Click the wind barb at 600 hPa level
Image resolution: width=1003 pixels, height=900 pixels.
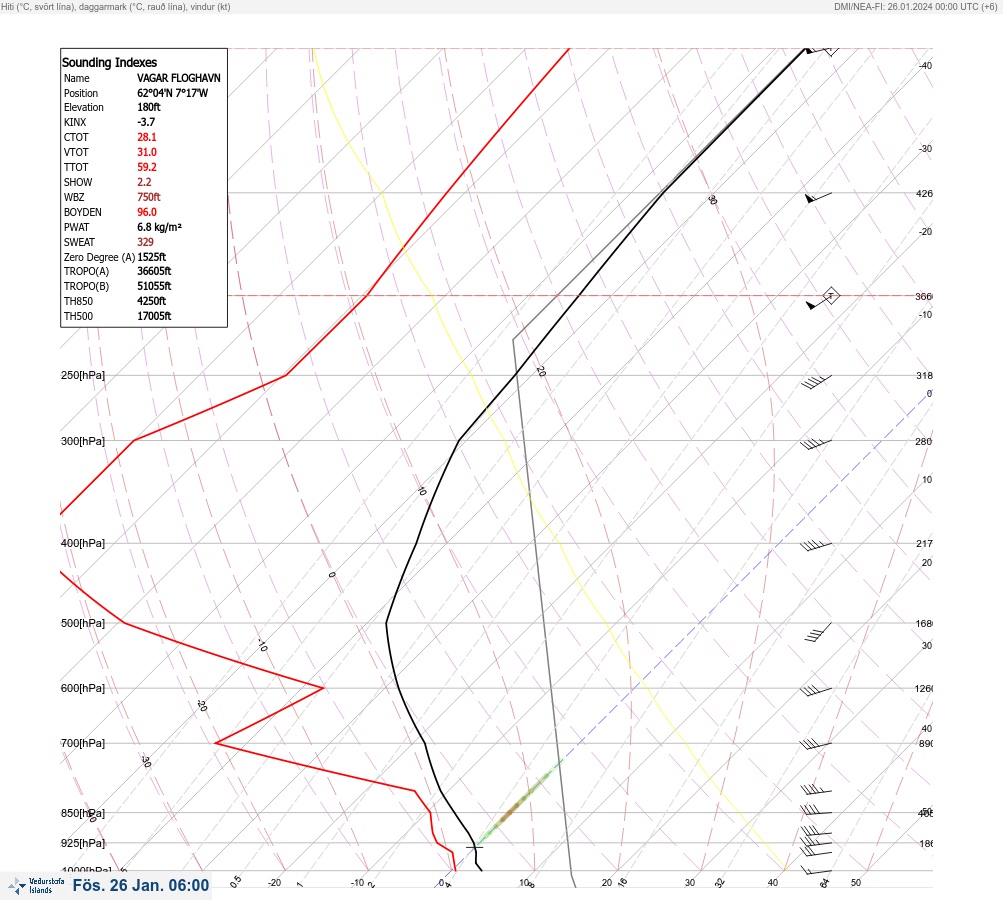click(816, 691)
